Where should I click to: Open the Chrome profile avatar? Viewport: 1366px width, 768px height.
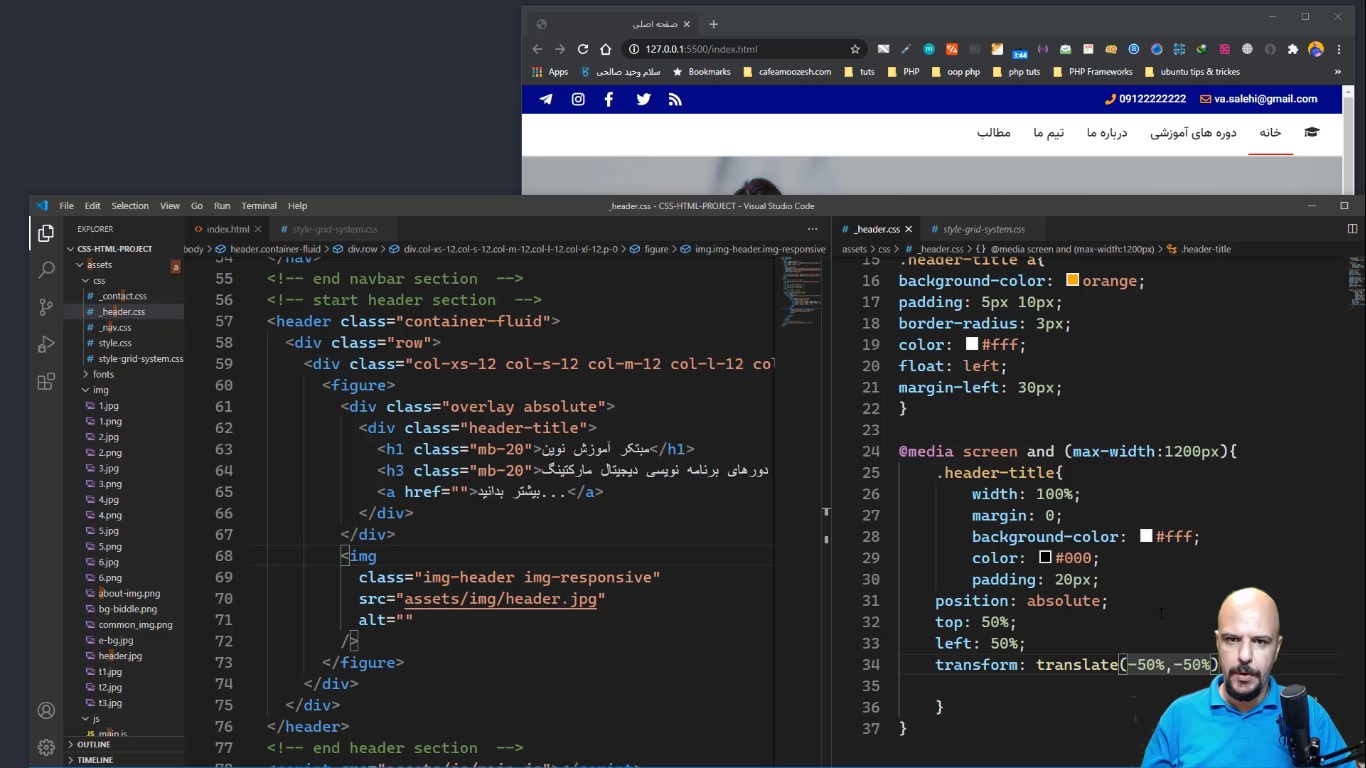pos(1316,49)
